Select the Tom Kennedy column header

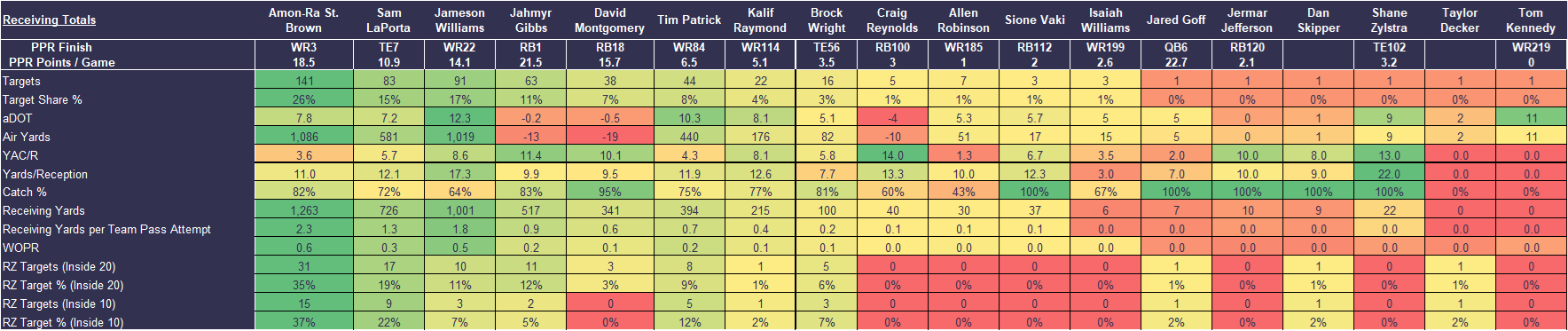pyautogui.click(x=1531, y=20)
